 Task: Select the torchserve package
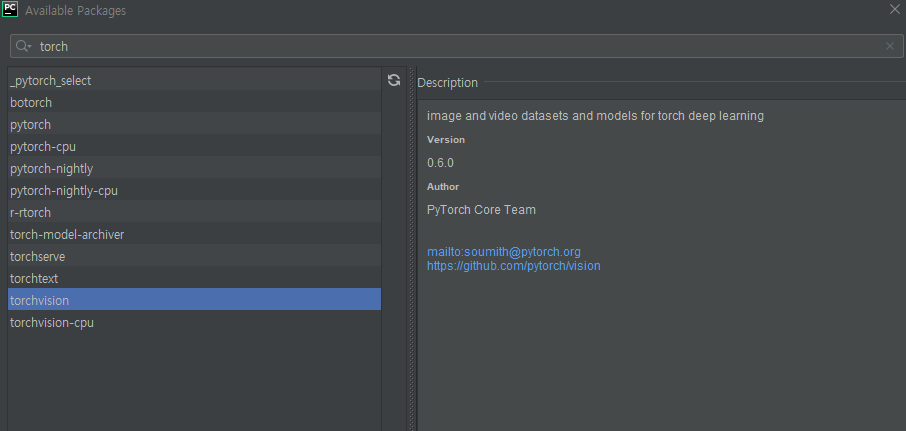point(194,257)
